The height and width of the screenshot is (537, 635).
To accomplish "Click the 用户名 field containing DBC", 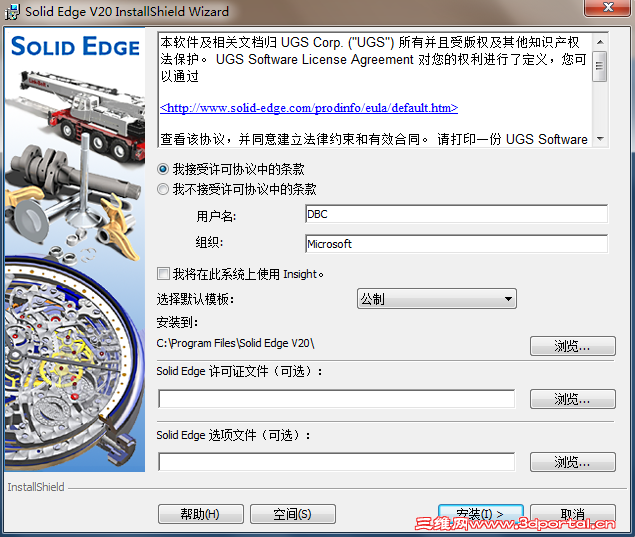I will pos(456,214).
